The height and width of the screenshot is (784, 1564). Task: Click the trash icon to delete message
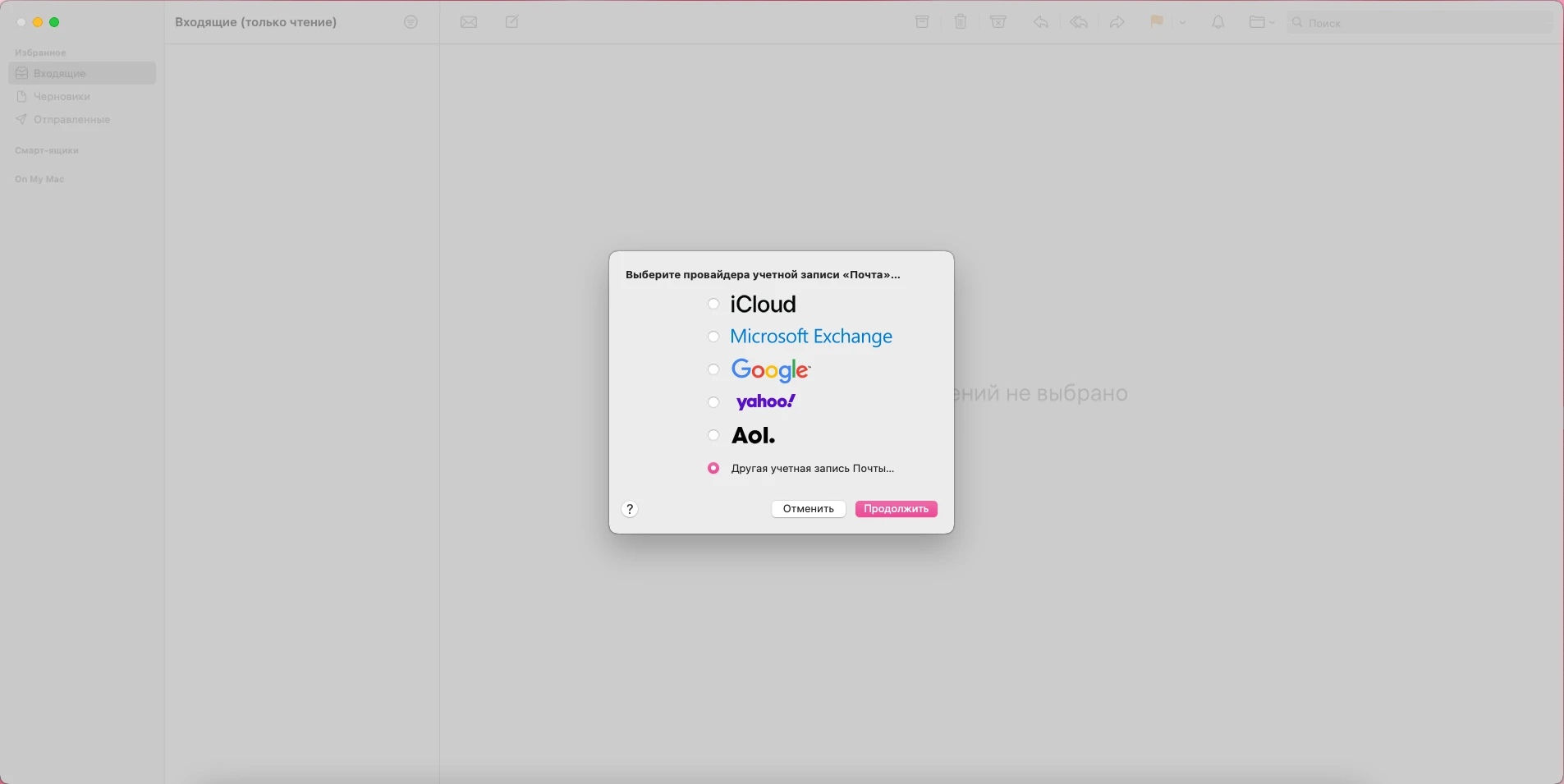click(960, 22)
